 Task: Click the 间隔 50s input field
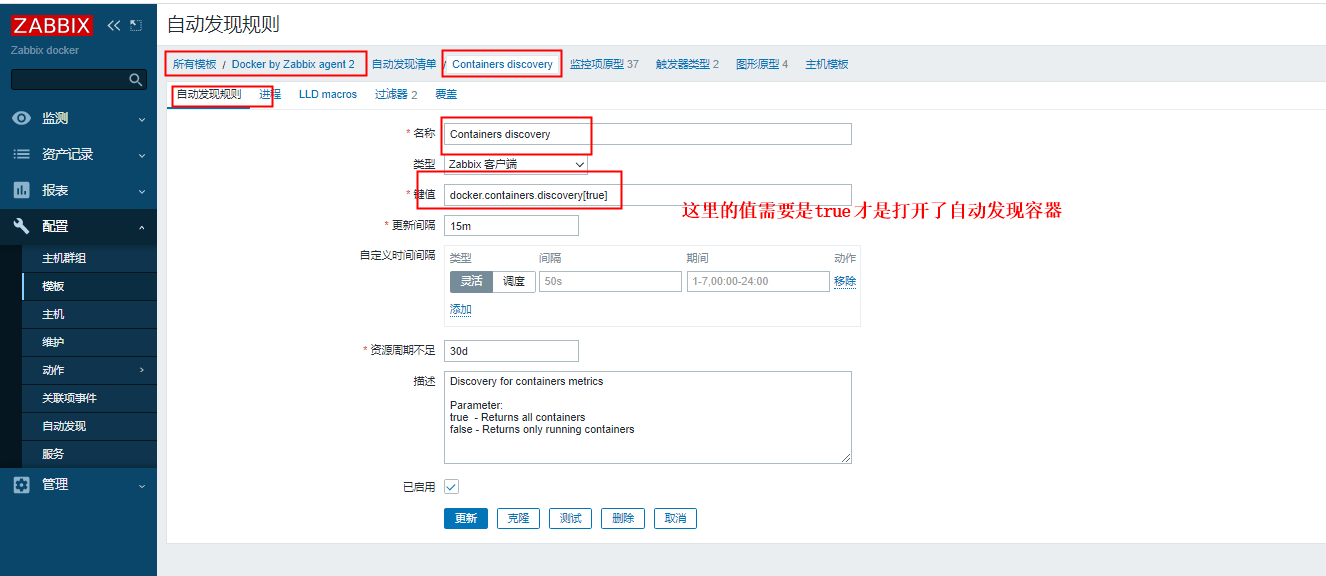[x=610, y=282]
